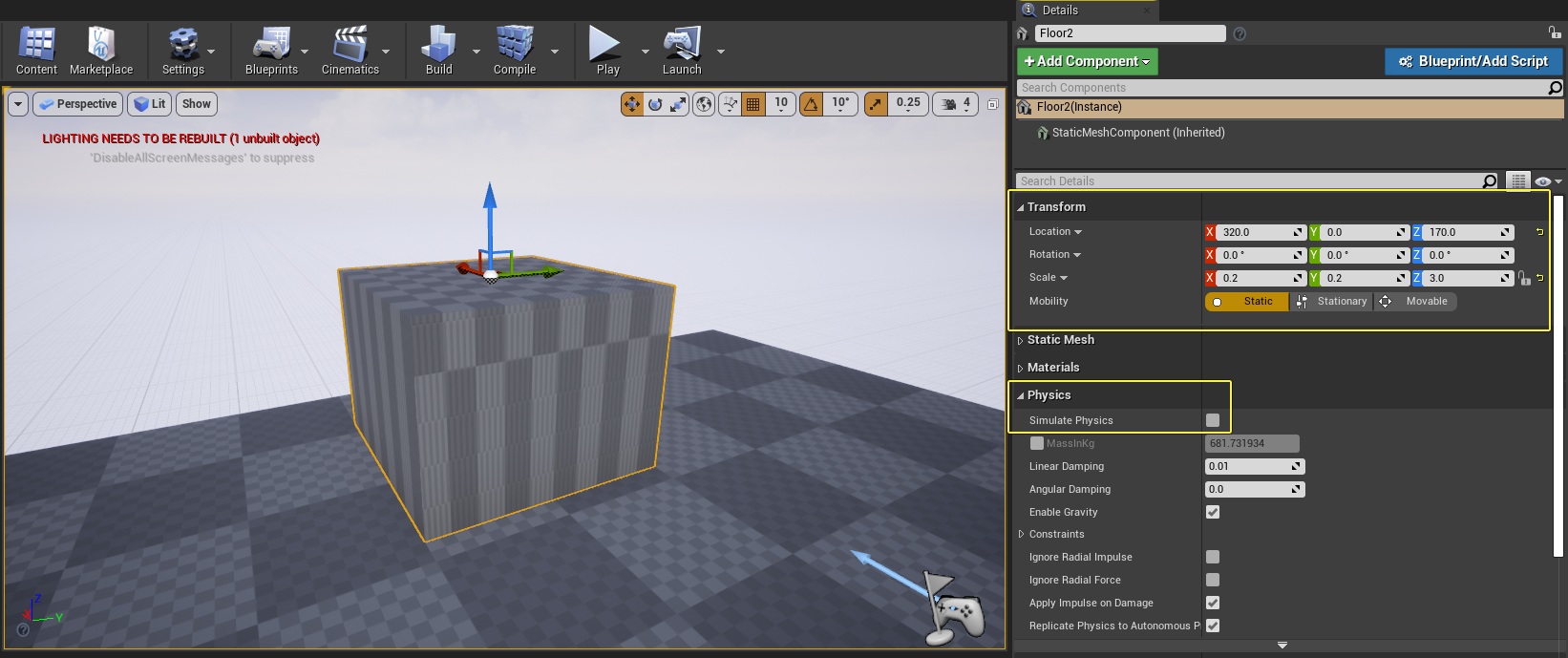This screenshot has height=658, width=1568.
Task: Click the Build lighting icon
Action: 438,52
